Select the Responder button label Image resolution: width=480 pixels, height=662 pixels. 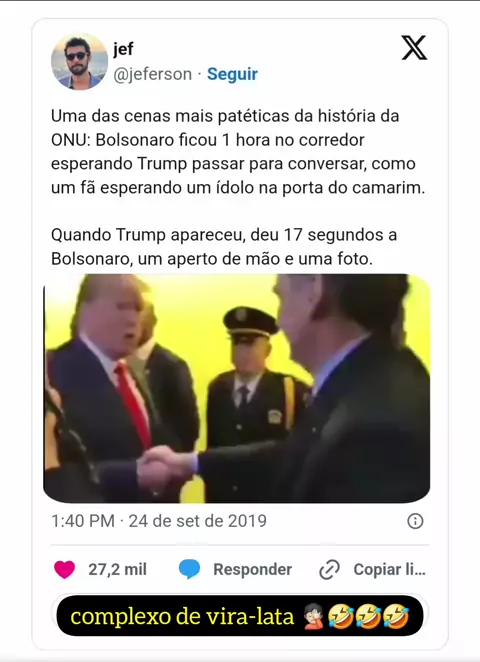pos(252,569)
